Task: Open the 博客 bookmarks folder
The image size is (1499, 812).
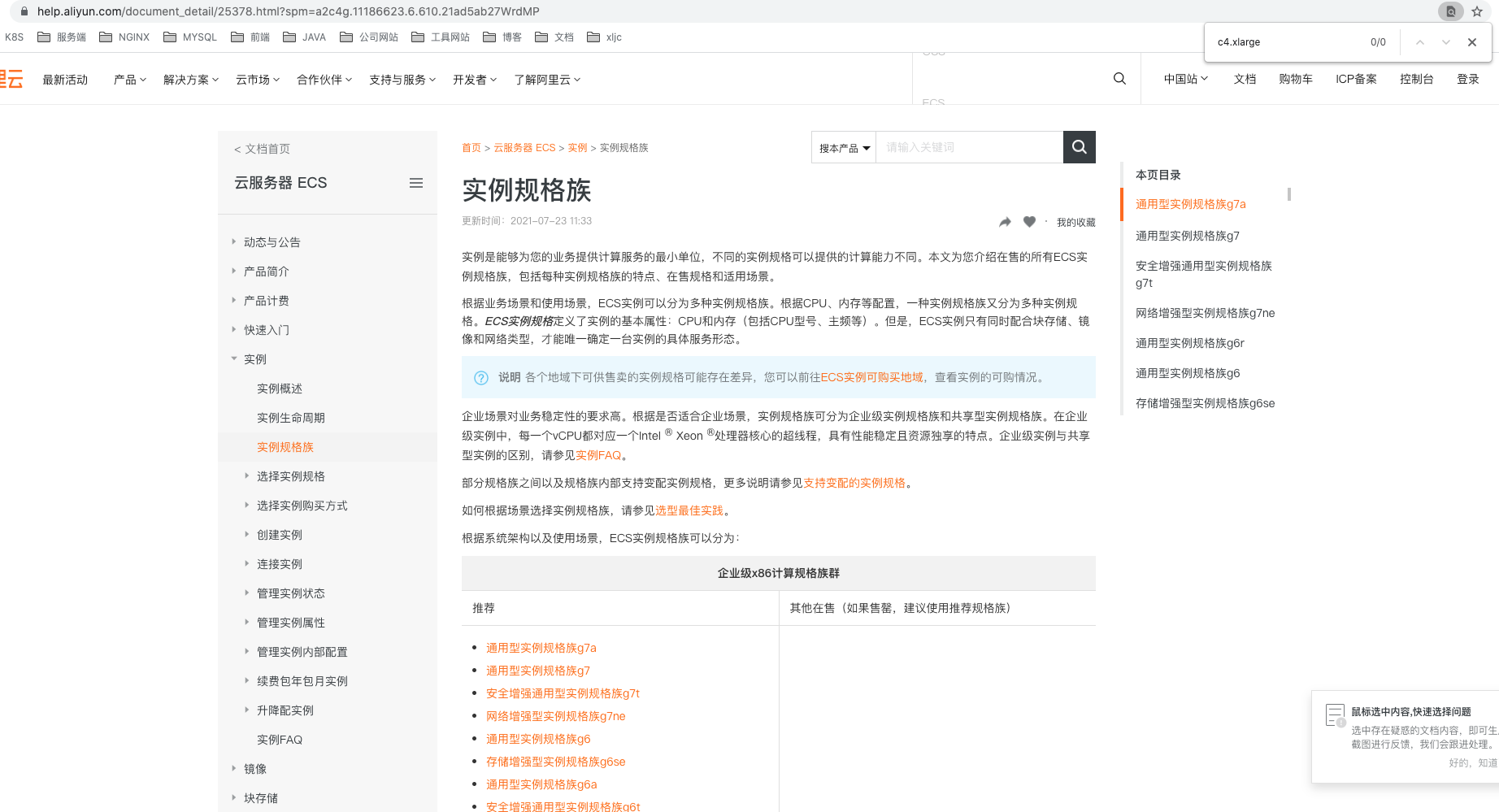Action: coord(502,37)
